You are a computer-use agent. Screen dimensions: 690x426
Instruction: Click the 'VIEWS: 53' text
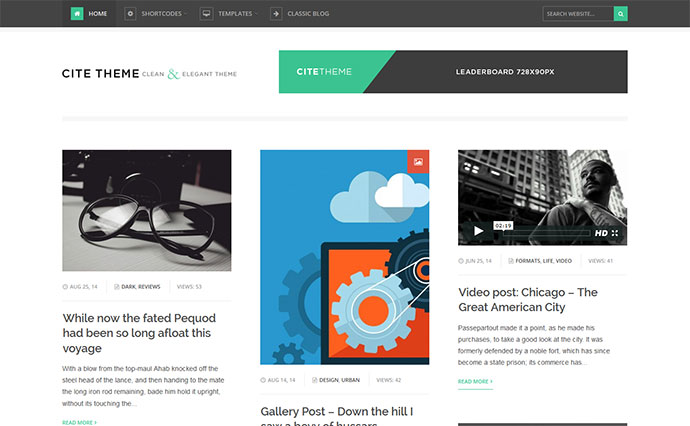[189, 286]
